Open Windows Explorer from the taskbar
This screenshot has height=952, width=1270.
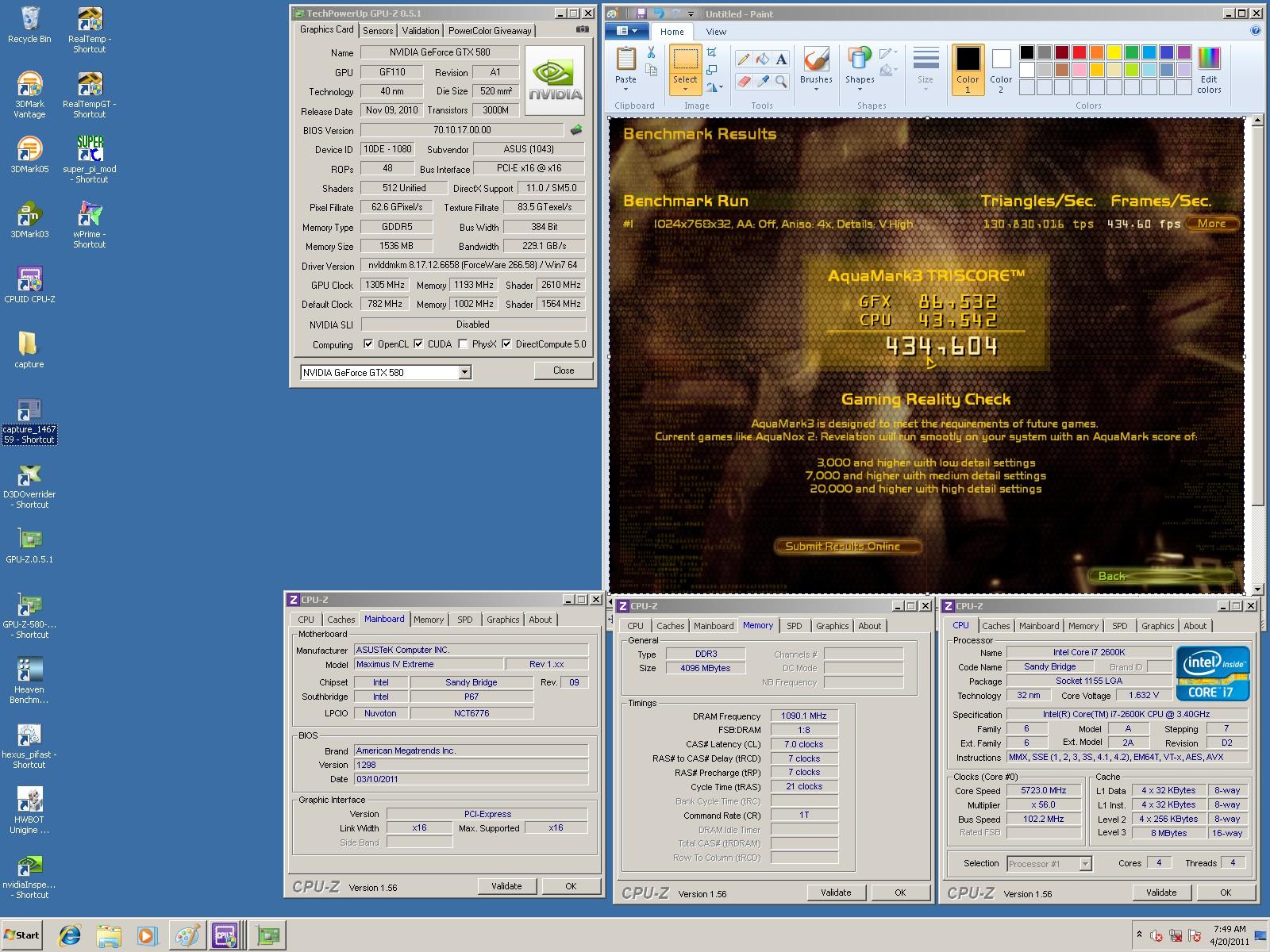point(110,935)
